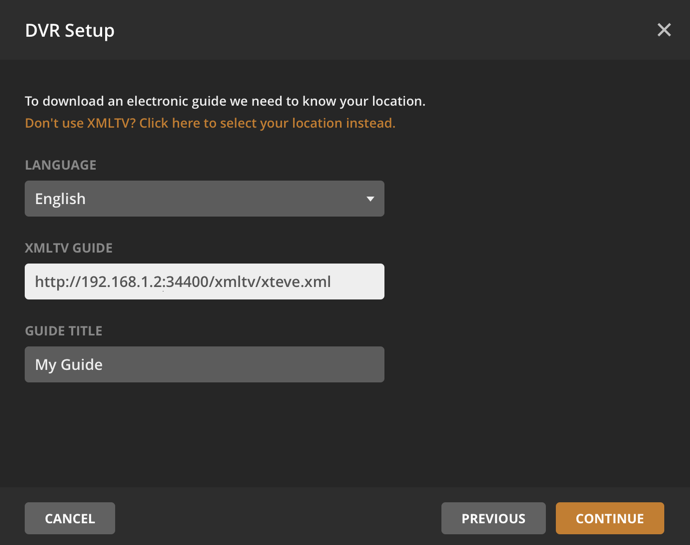690x545 pixels.
Task: Click the My Guide title text
Action: [69, 365]
